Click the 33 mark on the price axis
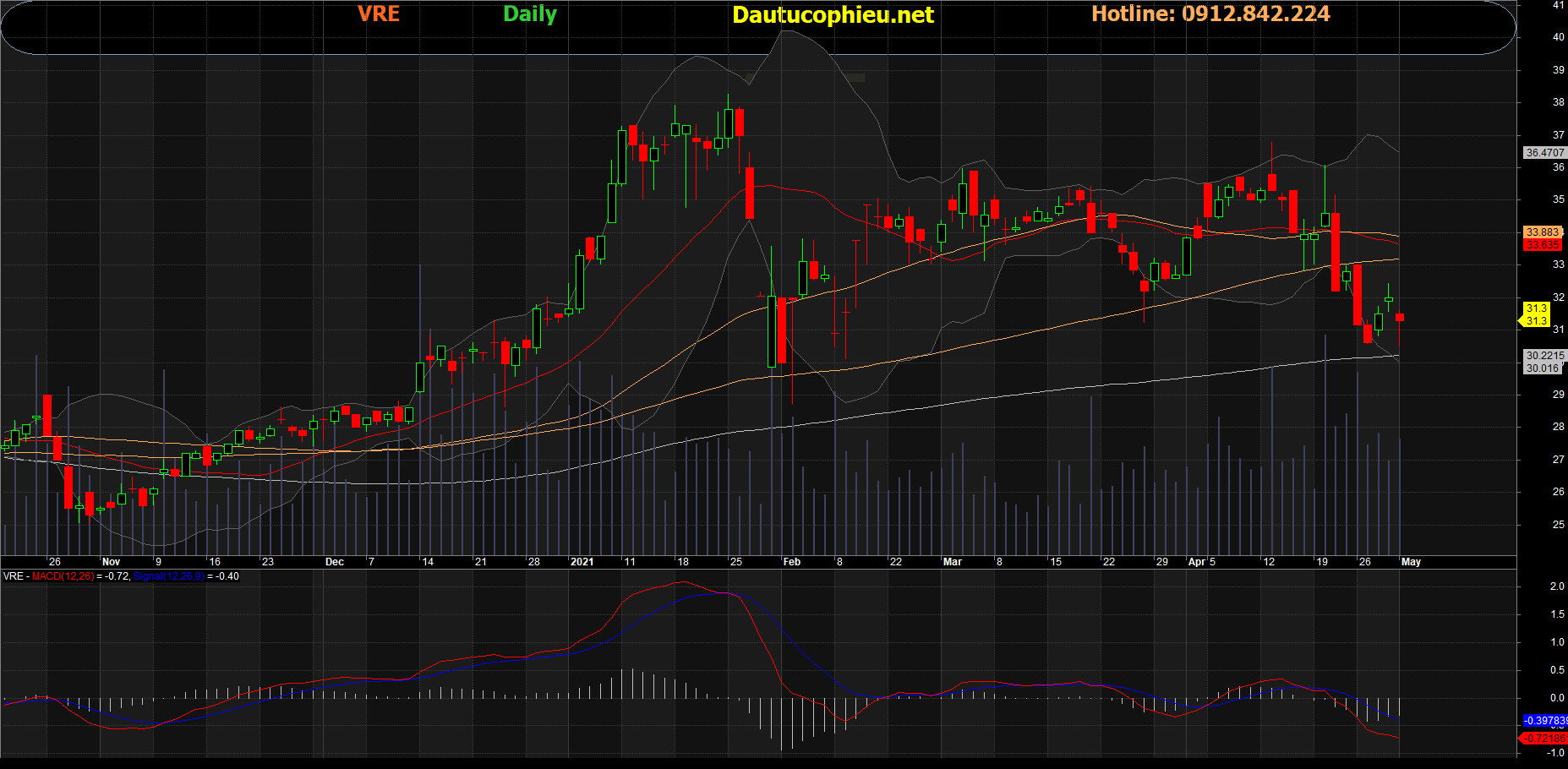The image size is (1568, 769). pyautogui.click(x=1559, y=265)
